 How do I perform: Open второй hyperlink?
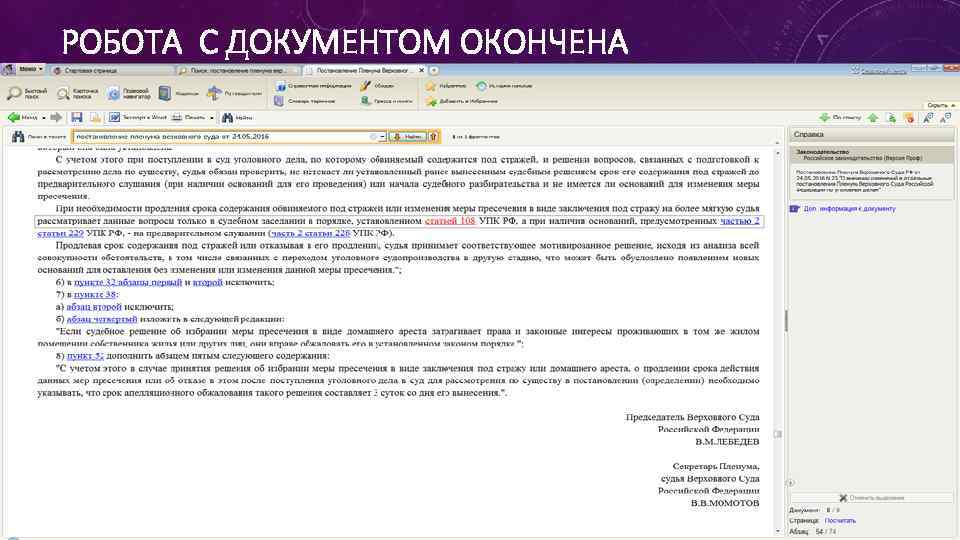[x=208, y=282]
